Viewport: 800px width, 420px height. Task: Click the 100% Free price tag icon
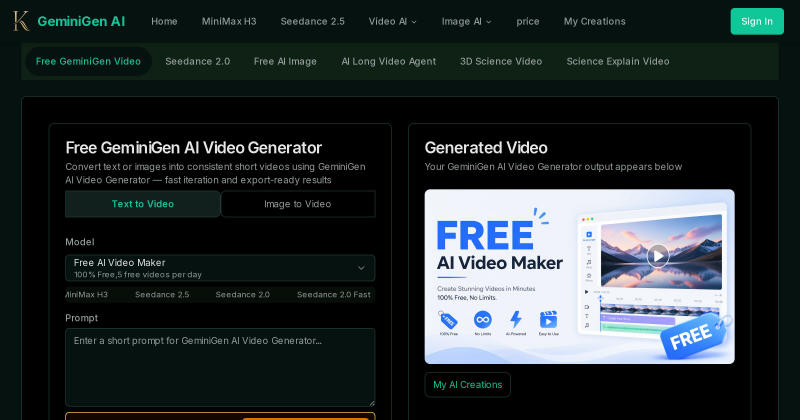448,320
